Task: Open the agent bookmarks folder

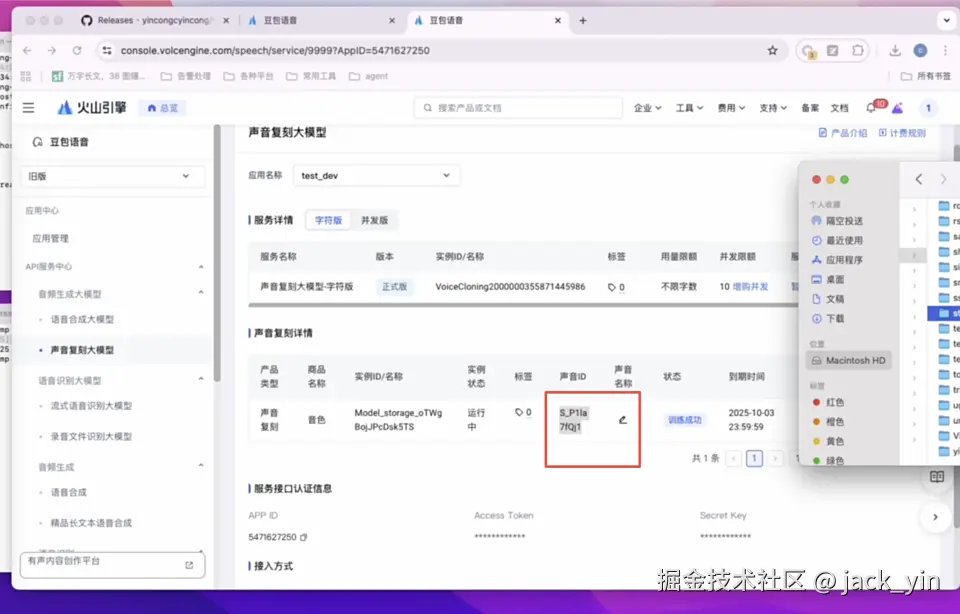Action: point(369,76)
